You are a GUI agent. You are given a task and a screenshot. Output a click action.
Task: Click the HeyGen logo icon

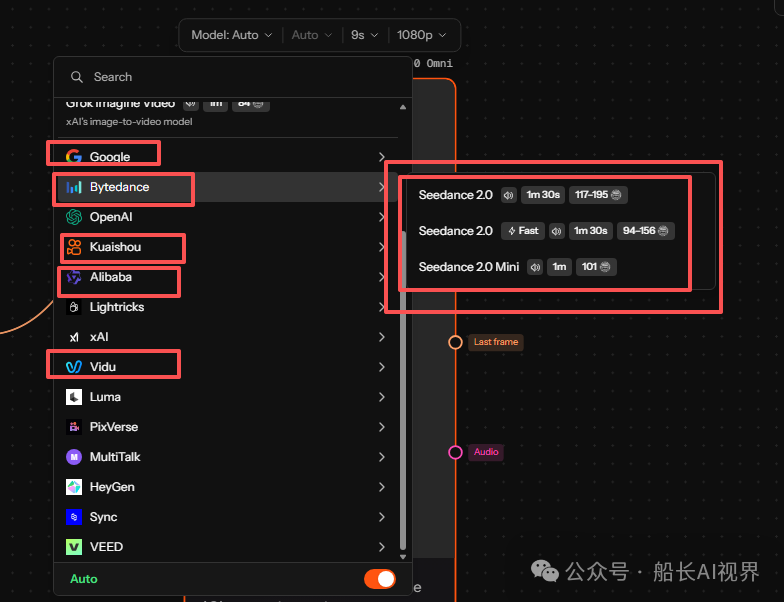coord(74,487)
